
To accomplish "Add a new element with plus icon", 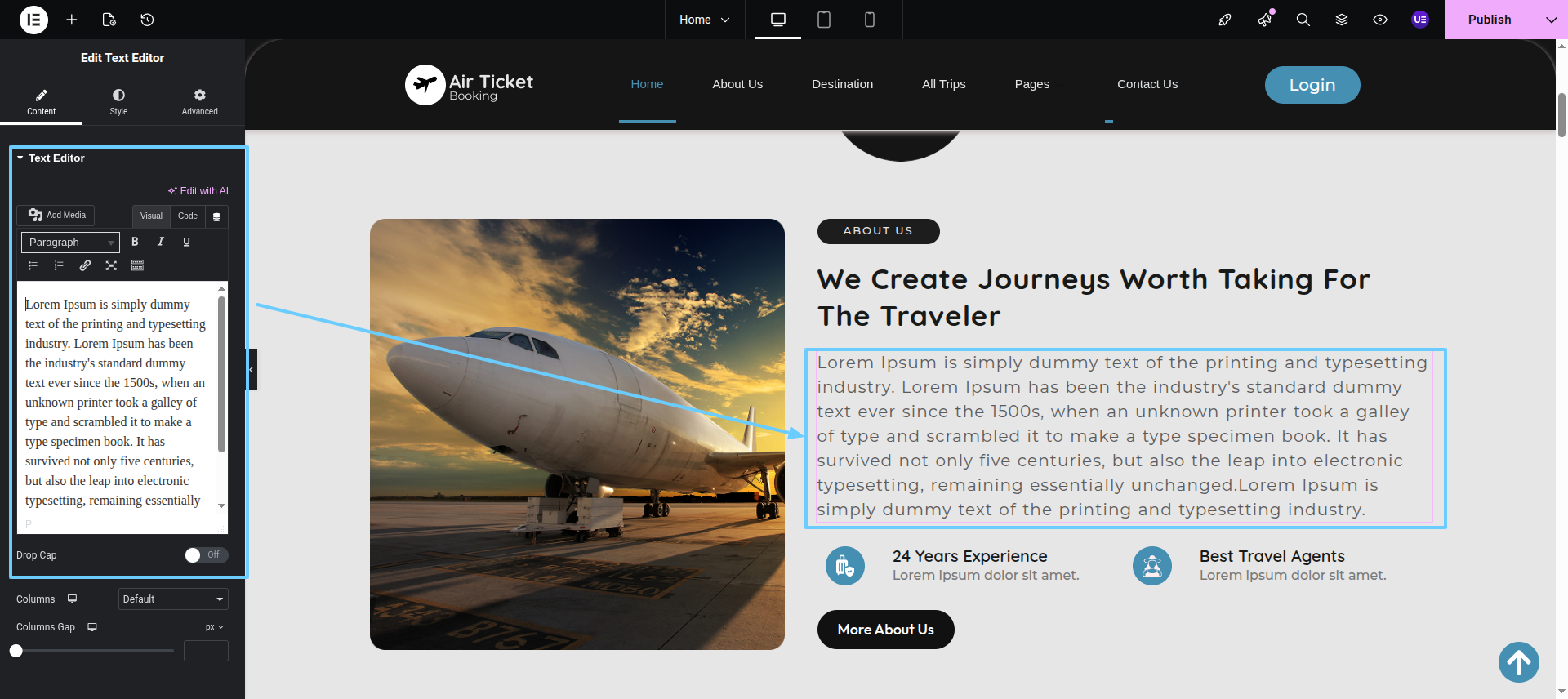I will (72, 20).
